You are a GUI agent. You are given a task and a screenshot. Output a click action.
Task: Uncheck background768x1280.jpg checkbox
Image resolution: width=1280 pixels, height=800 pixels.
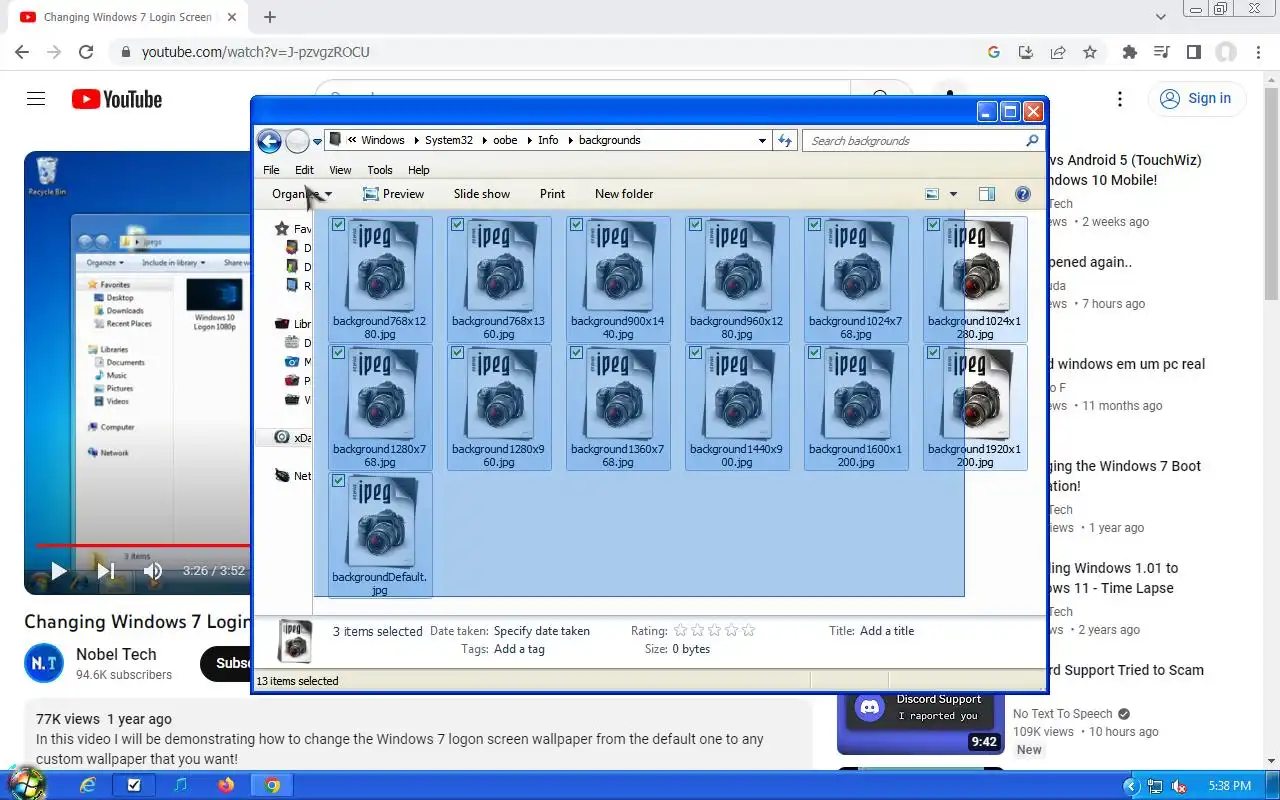(x=338, y=225)
